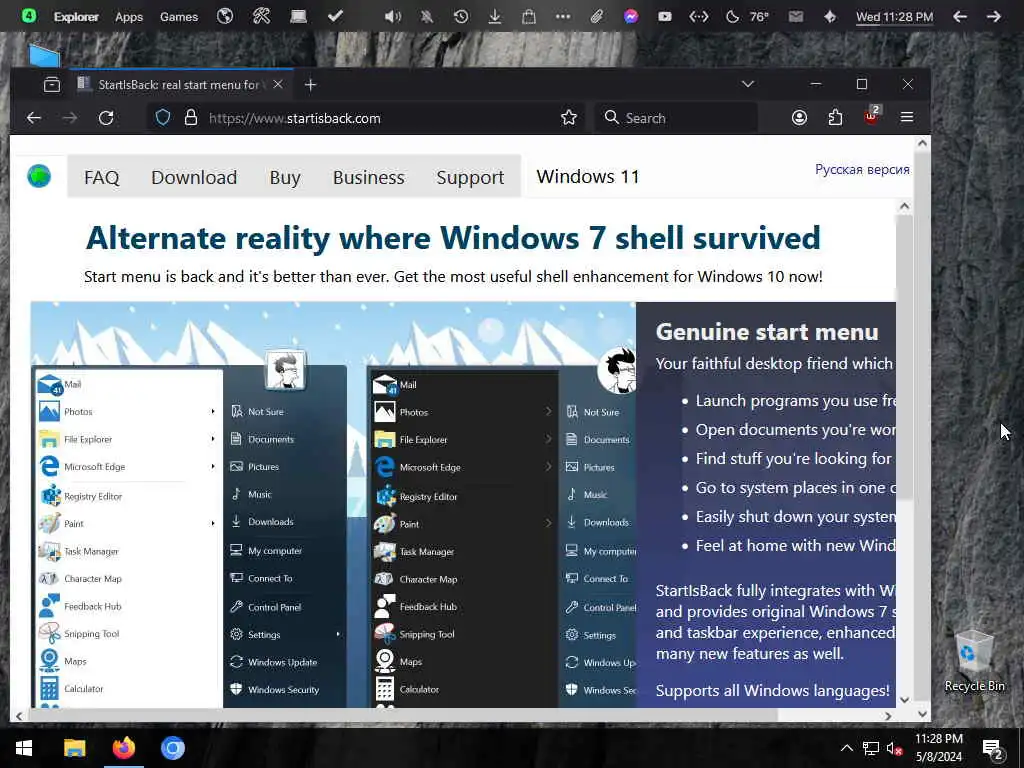This screenshot has width=1024, height=768.
Task: Open the Explorer menu in top bar
Action: coord(76,16)
